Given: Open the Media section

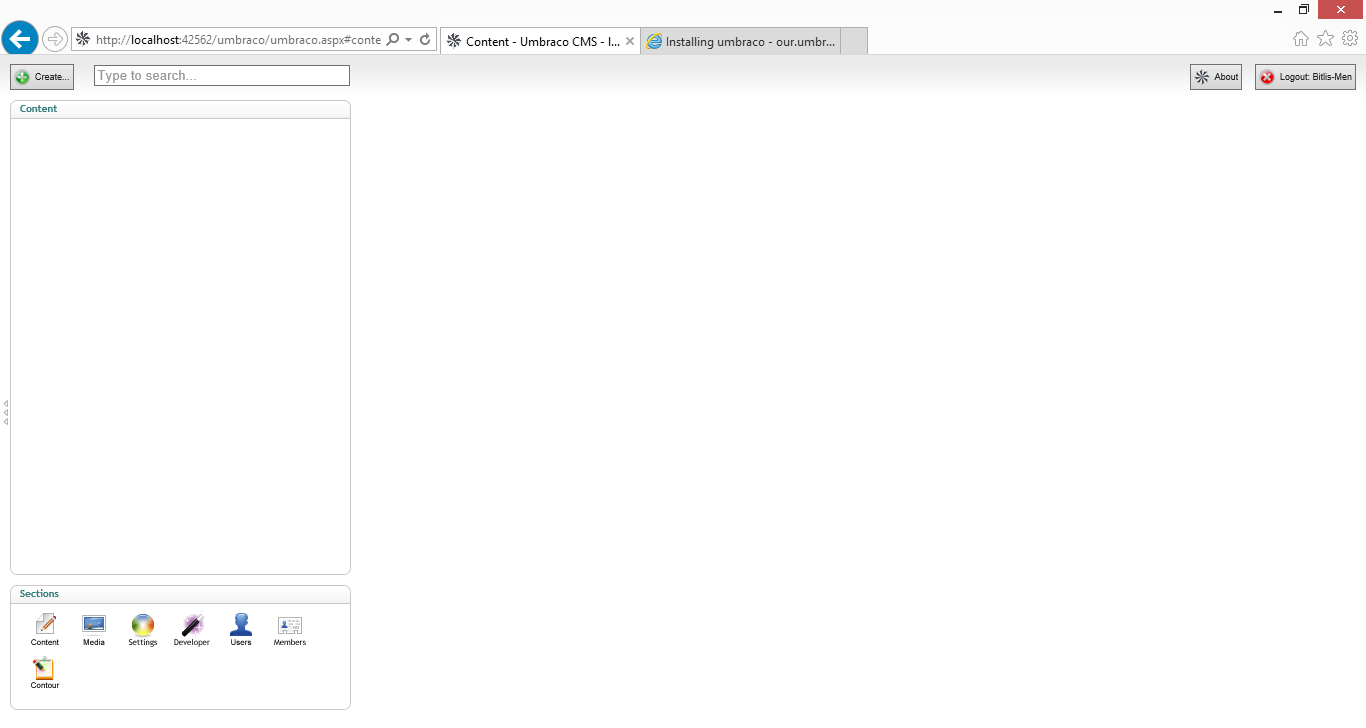Looking at the screenshot, I should tap(94, 630).
